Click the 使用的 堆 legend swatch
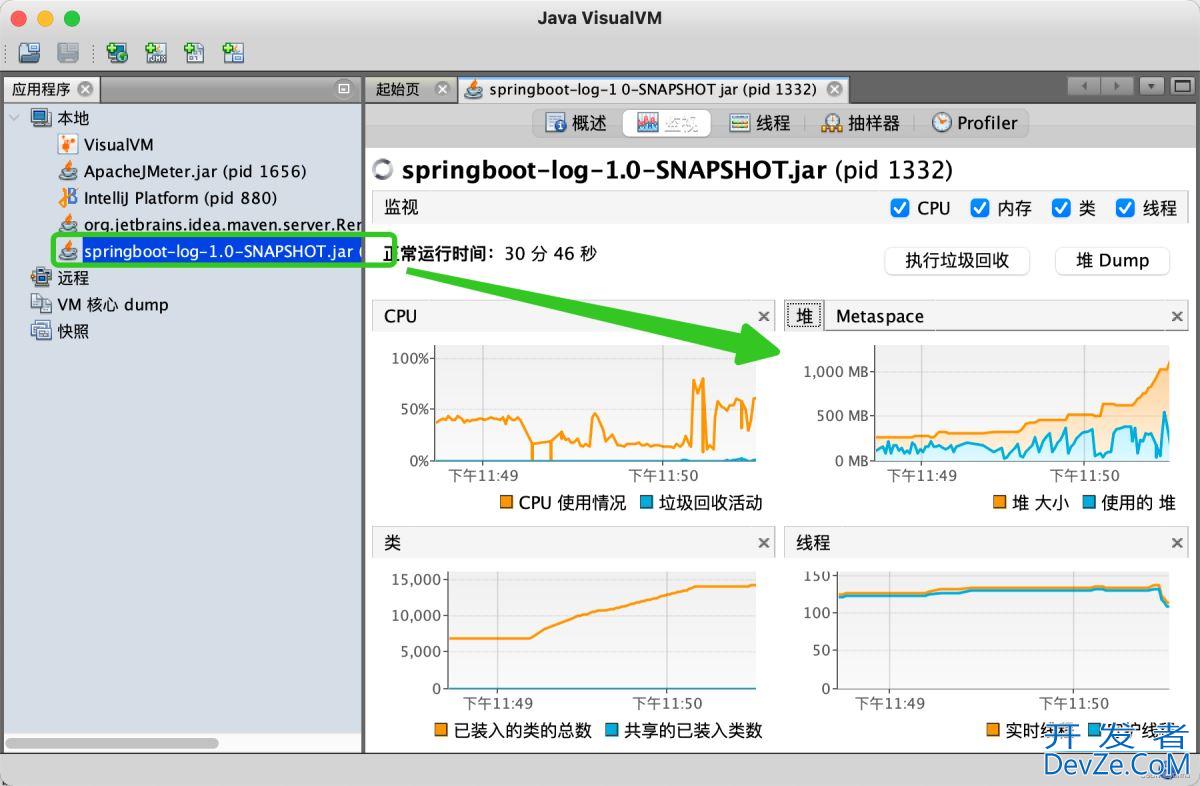 [x=1089, y=502]
